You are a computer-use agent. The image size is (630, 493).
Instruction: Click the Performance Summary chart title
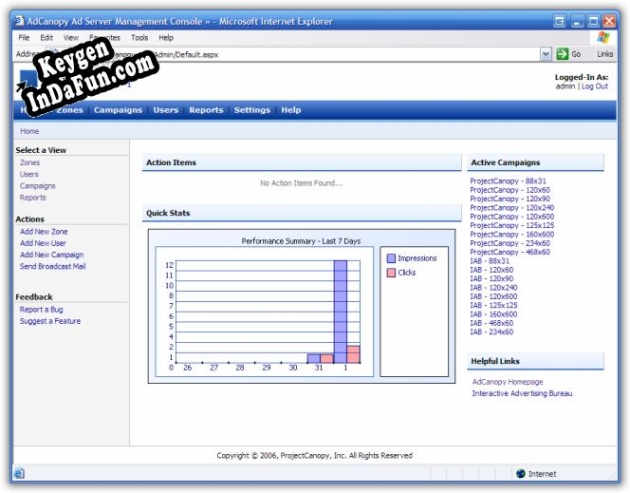coord(301,241)
